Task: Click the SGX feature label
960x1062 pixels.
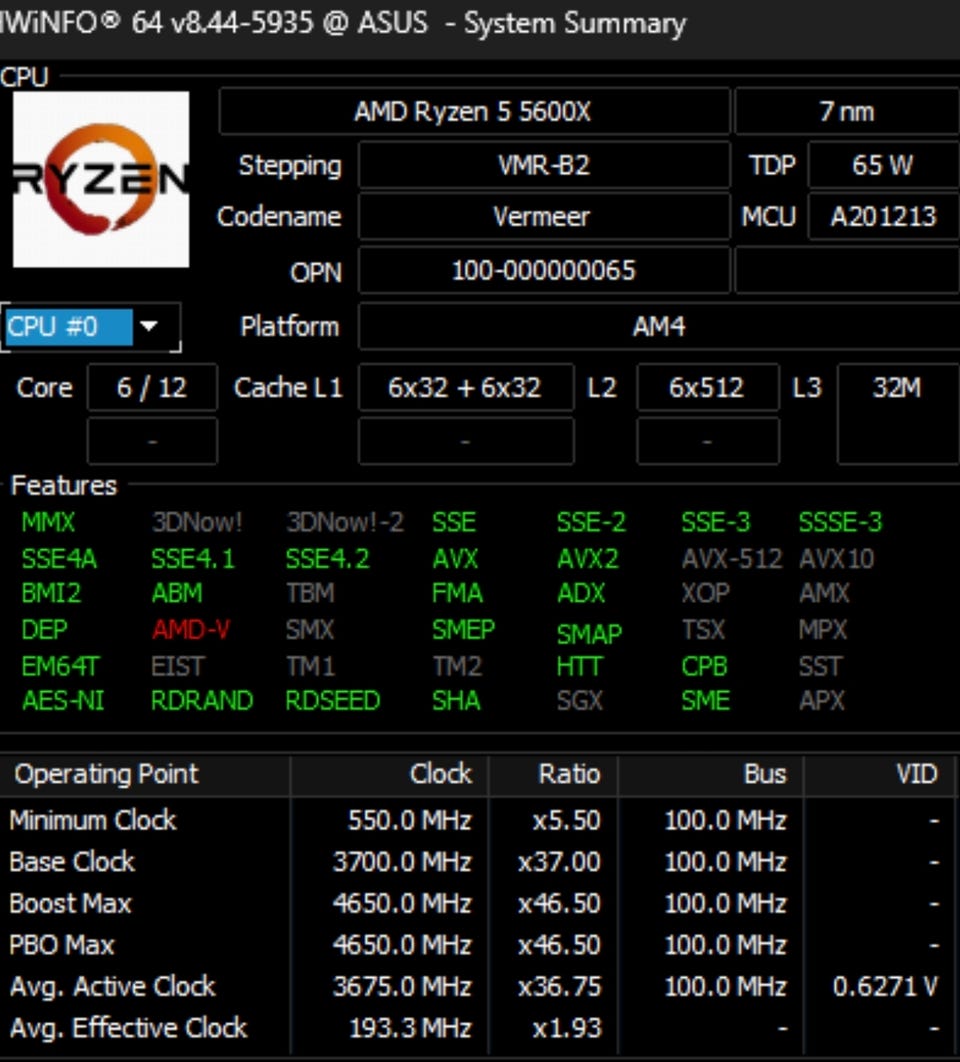Action: click(580, 700)
